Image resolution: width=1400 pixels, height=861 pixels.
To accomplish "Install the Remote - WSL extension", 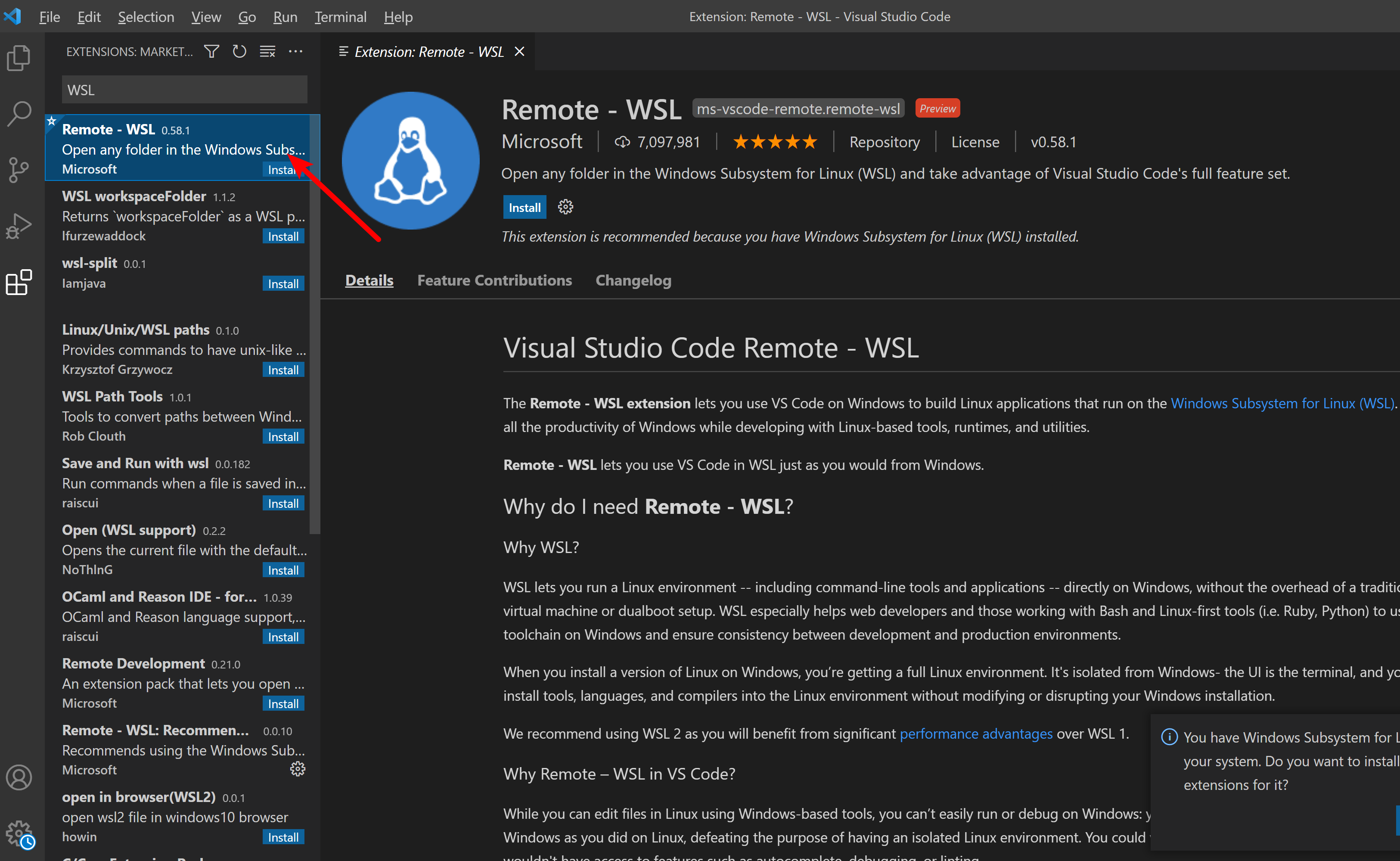I will point(525,207).
